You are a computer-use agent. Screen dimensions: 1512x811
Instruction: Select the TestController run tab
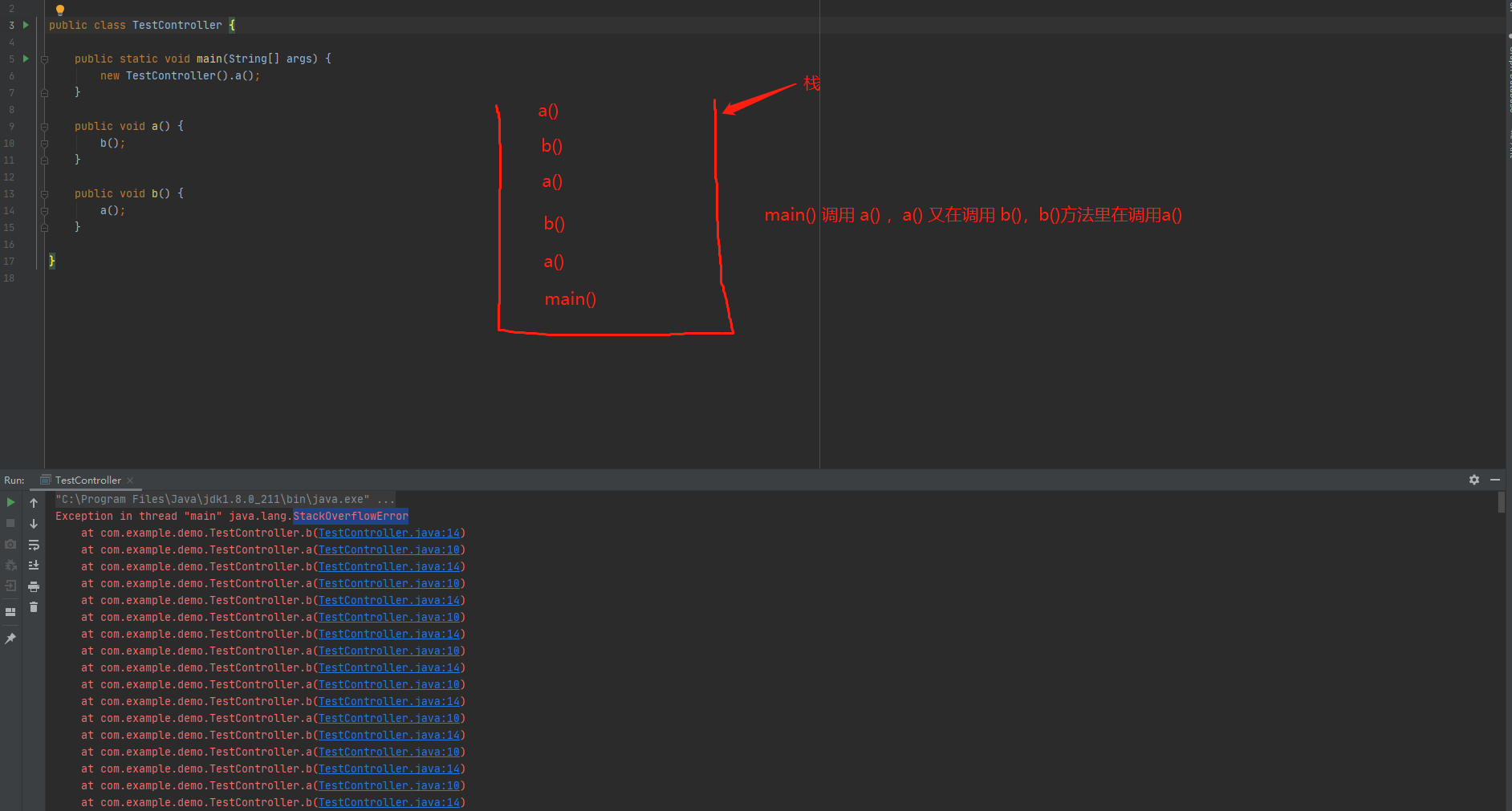87,481
